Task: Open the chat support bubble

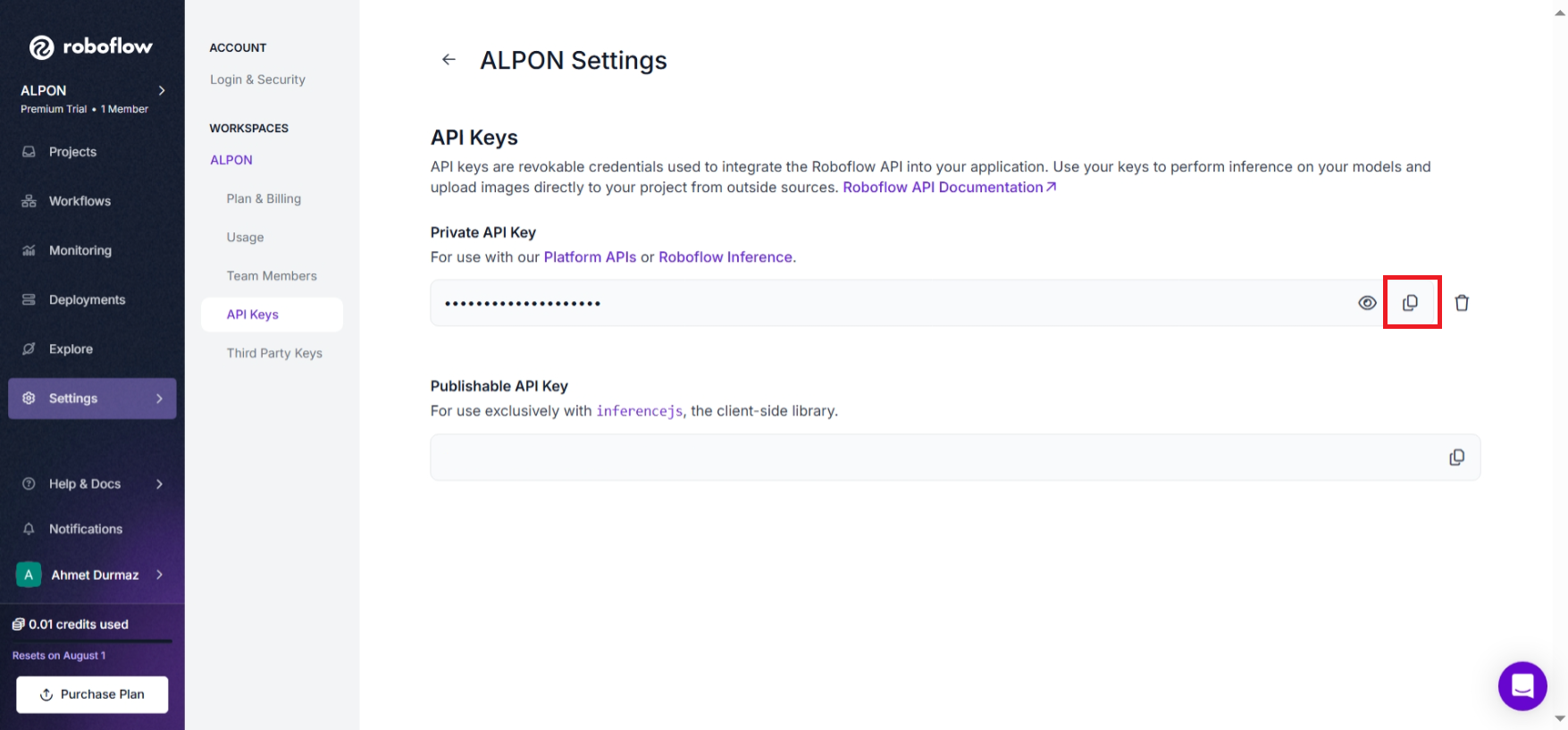Action: click(x=1522, y=685)
